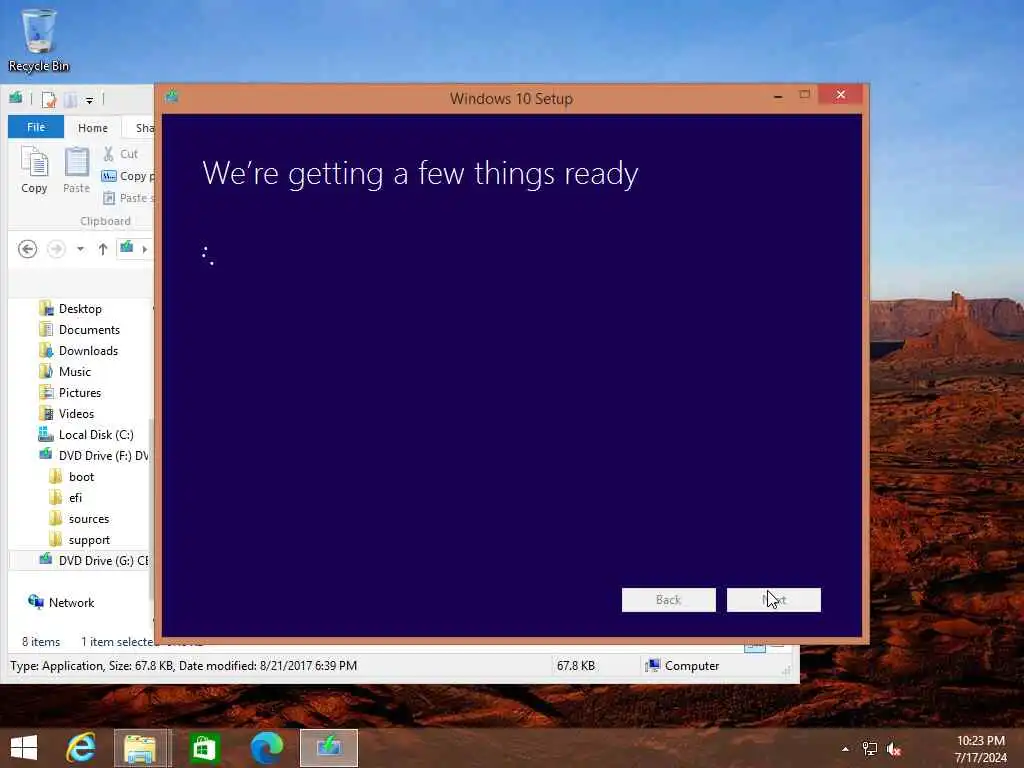Select Documents in the navigation pane
Viewport: 1024px width, 768px height.
(x=89, y=330)
